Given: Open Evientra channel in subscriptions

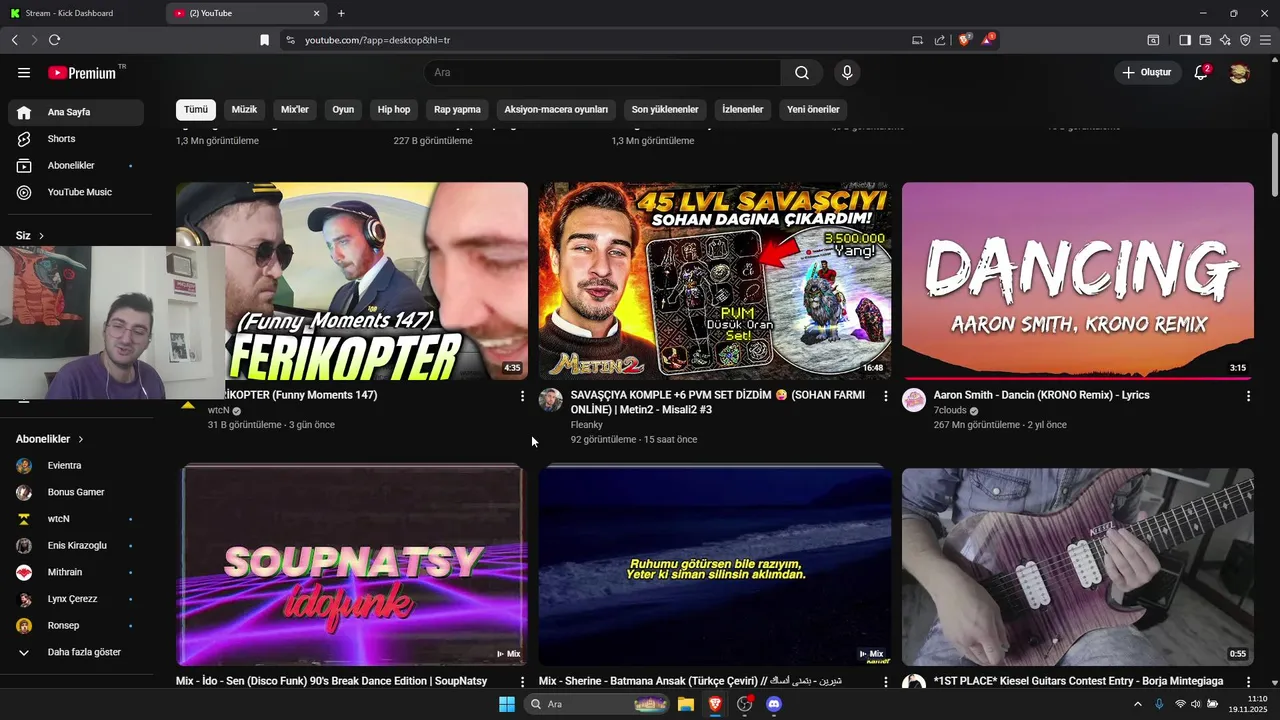Looking at the screenshot, I should coord(76,465).
